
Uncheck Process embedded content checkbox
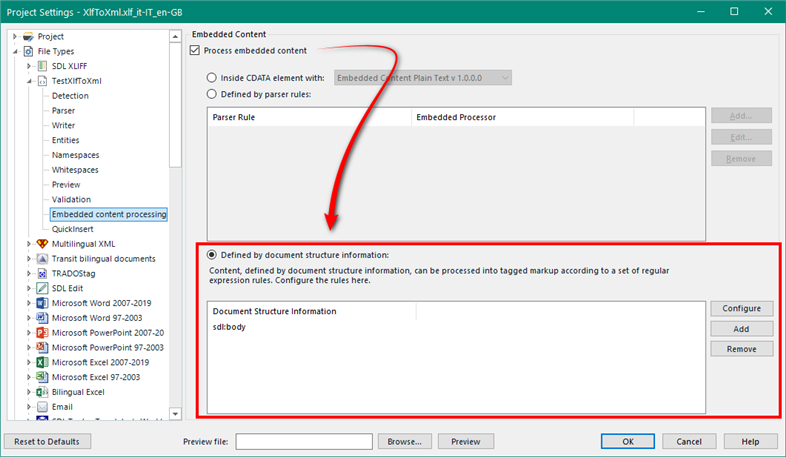(195, 51)
